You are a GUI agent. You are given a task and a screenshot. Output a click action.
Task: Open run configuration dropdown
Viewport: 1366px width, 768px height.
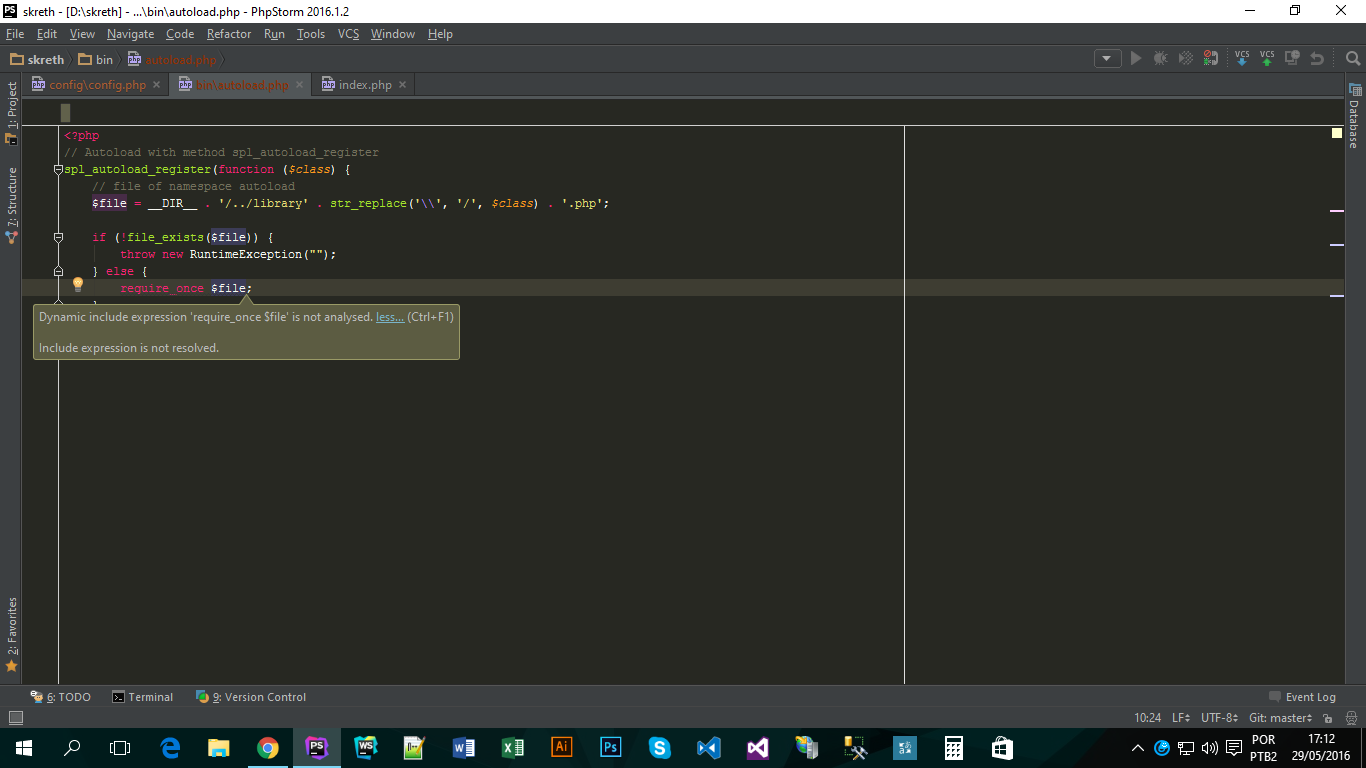pos(1107,59)
